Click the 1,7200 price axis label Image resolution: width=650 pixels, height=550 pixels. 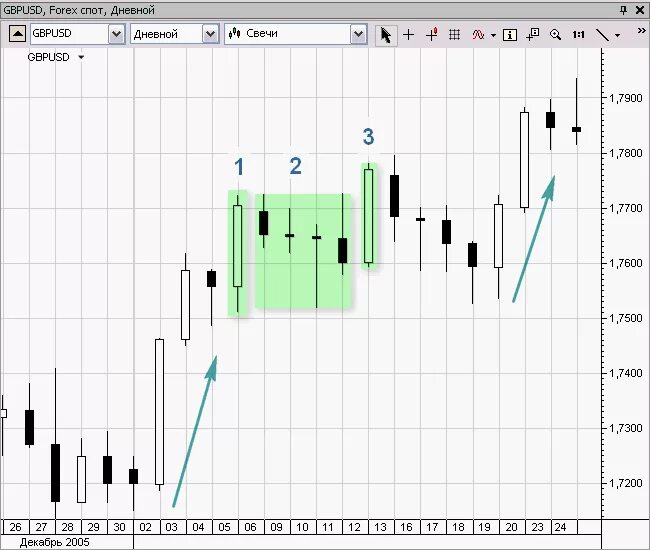coord(626,483)
